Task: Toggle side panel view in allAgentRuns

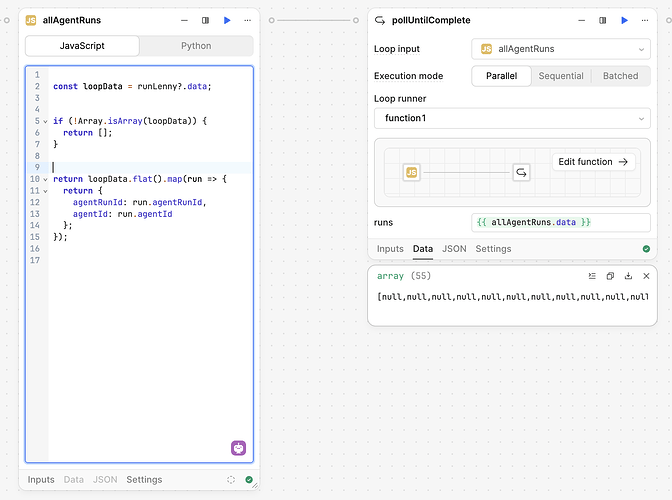Action: click(x=206, y=20)
